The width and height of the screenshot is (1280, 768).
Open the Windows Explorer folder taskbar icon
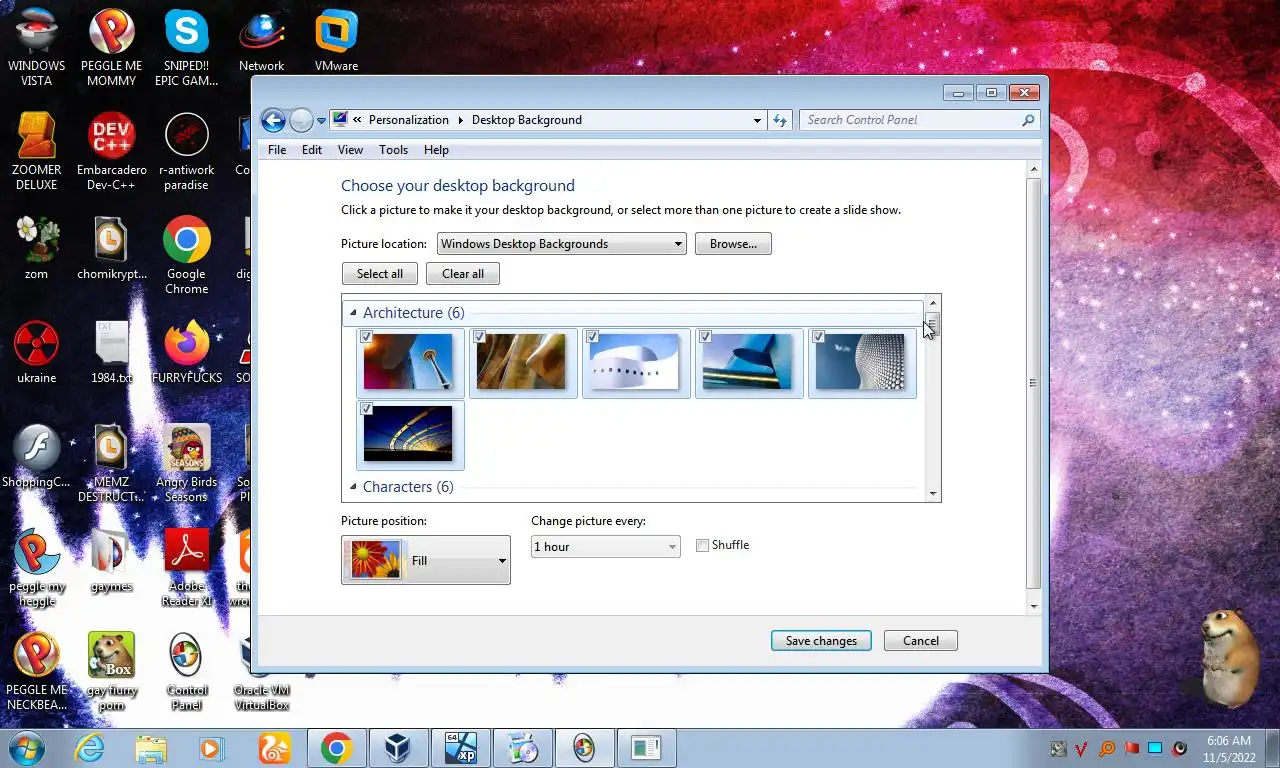(151, 748)
